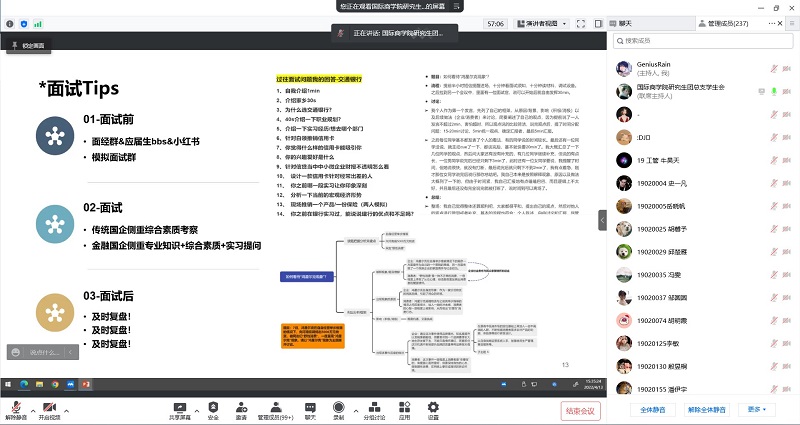Click the Invite (邀请) icon
Image resolution: width=800 pixels, height=425 pixels.
pos(241,407)
